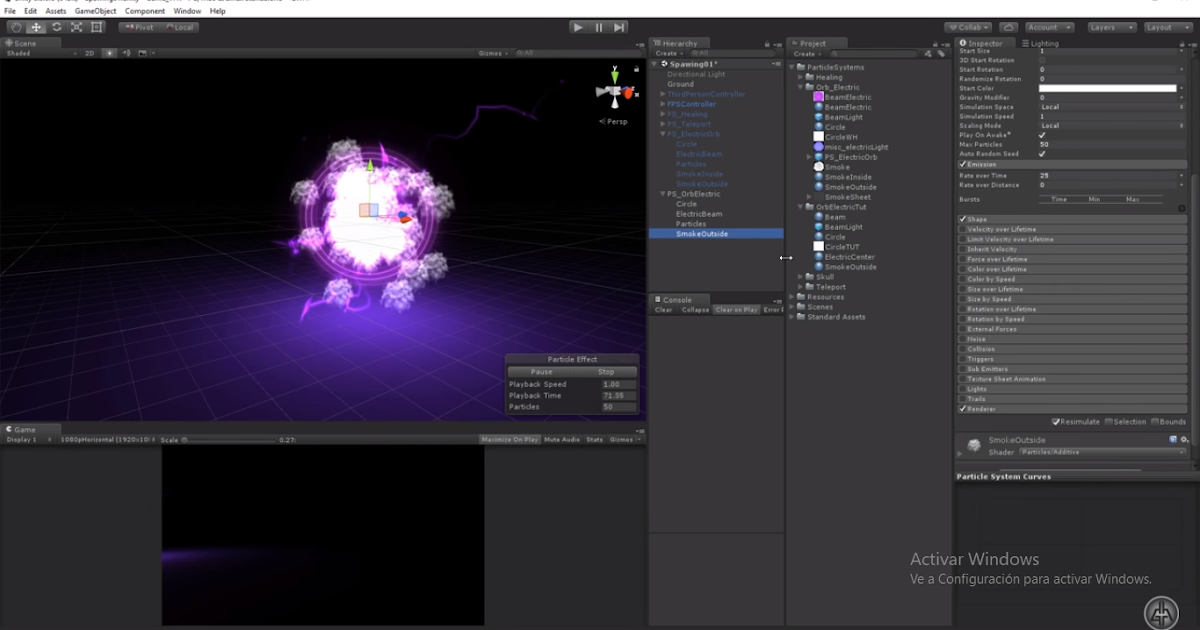Select the Move tool in the toolbar
The width and height of the screenshot is (1200, 630).
click(x=37, y=29)
